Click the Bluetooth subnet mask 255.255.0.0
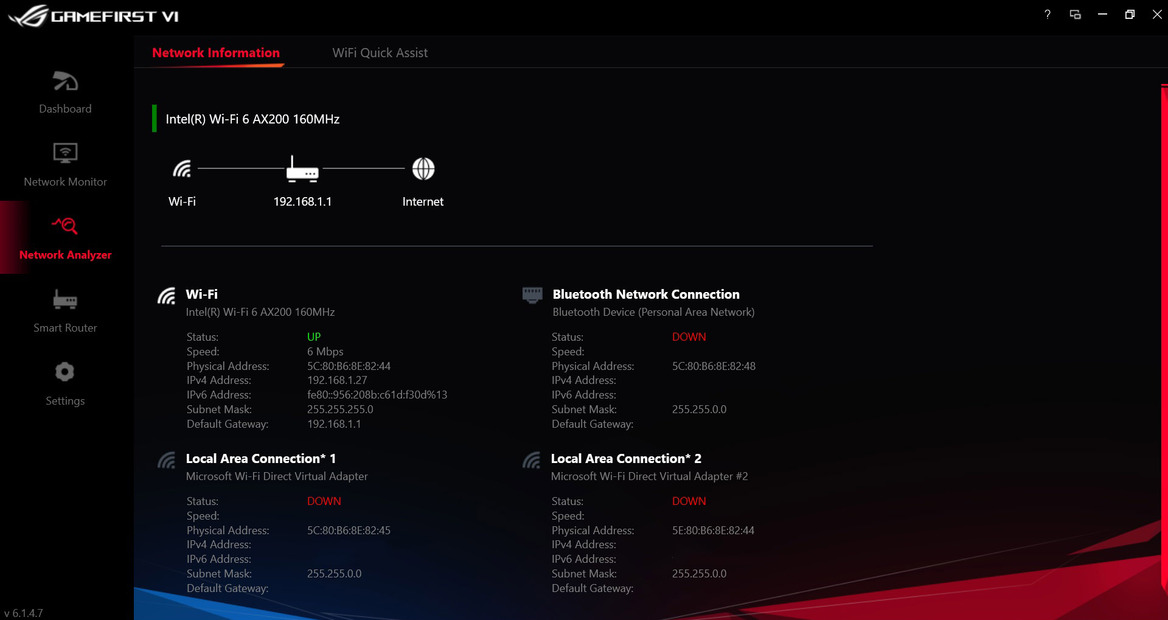Viewport: 1168px width, 620px height. point(699,410)
